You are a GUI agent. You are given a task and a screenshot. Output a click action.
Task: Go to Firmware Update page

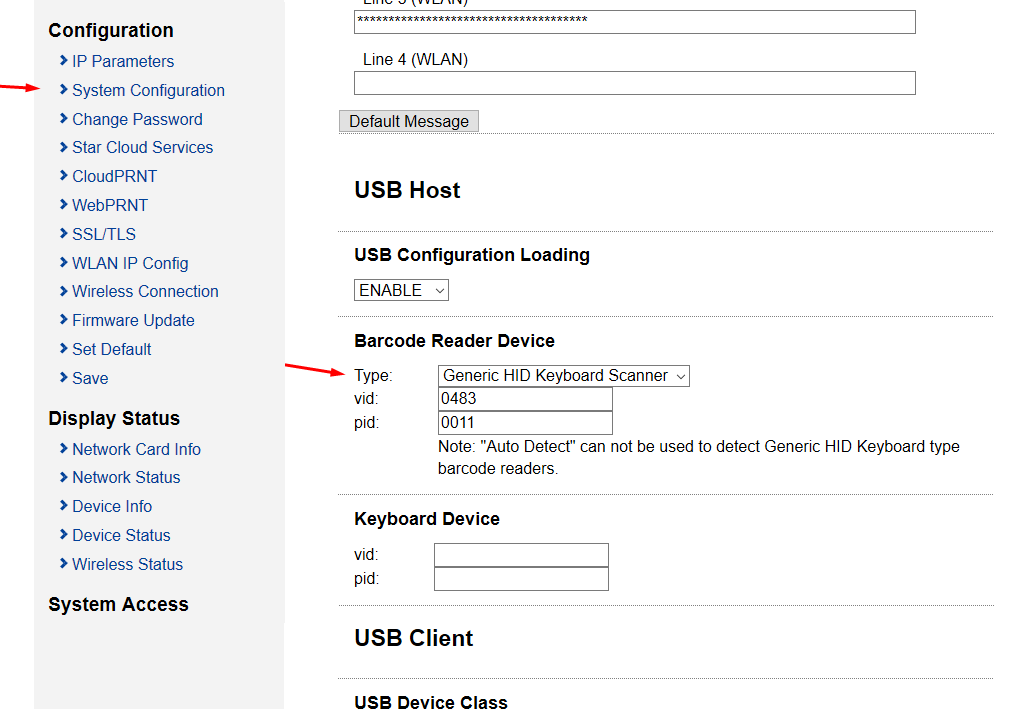tap(133, 320)
